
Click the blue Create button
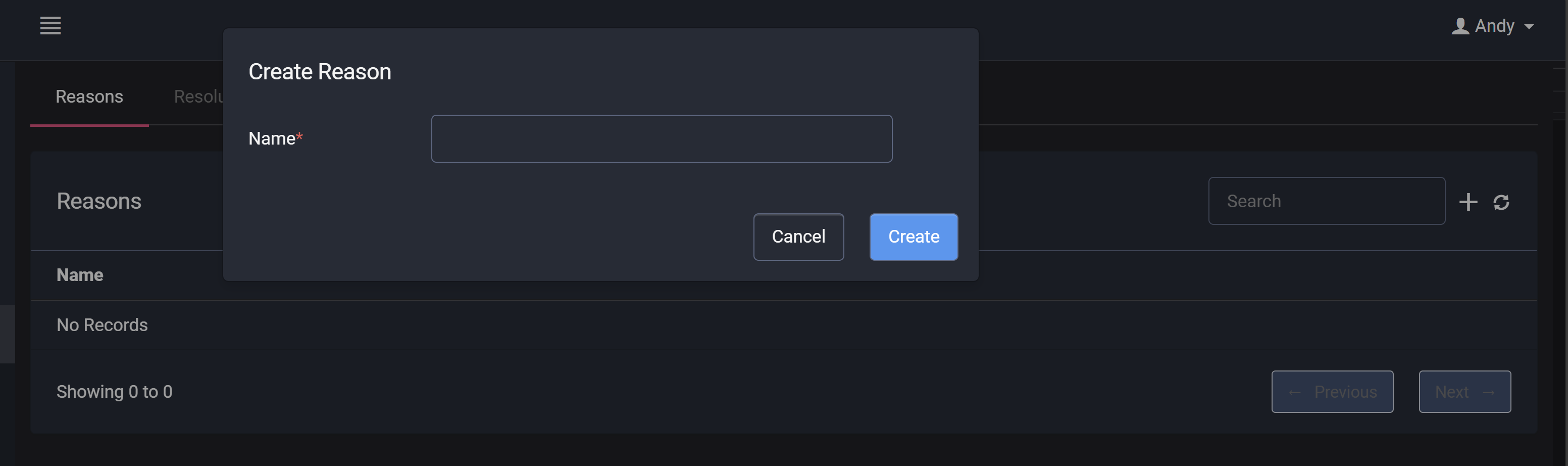click(914, 237)
